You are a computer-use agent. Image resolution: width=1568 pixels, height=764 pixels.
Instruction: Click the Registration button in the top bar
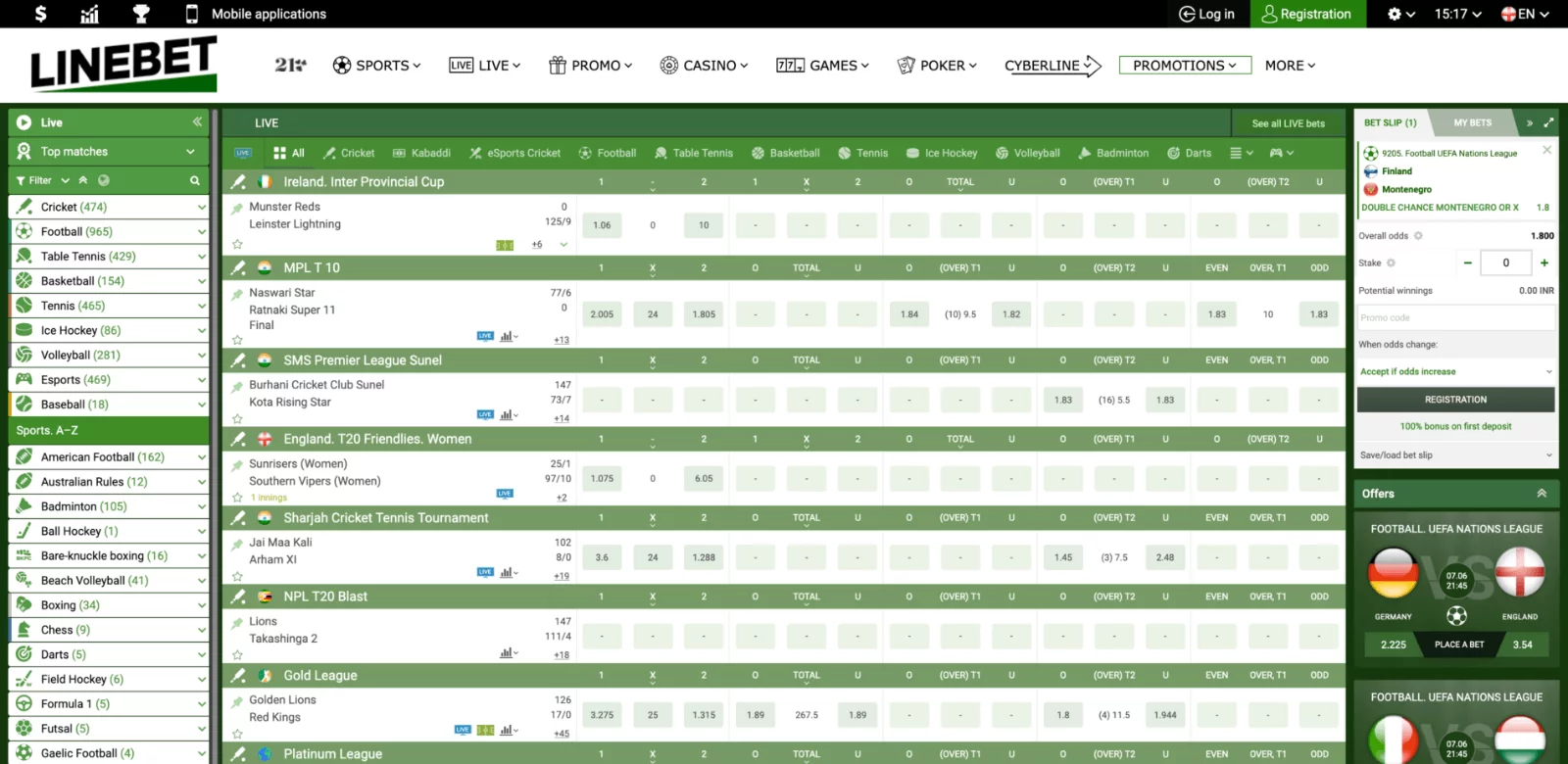[1306, 14]
